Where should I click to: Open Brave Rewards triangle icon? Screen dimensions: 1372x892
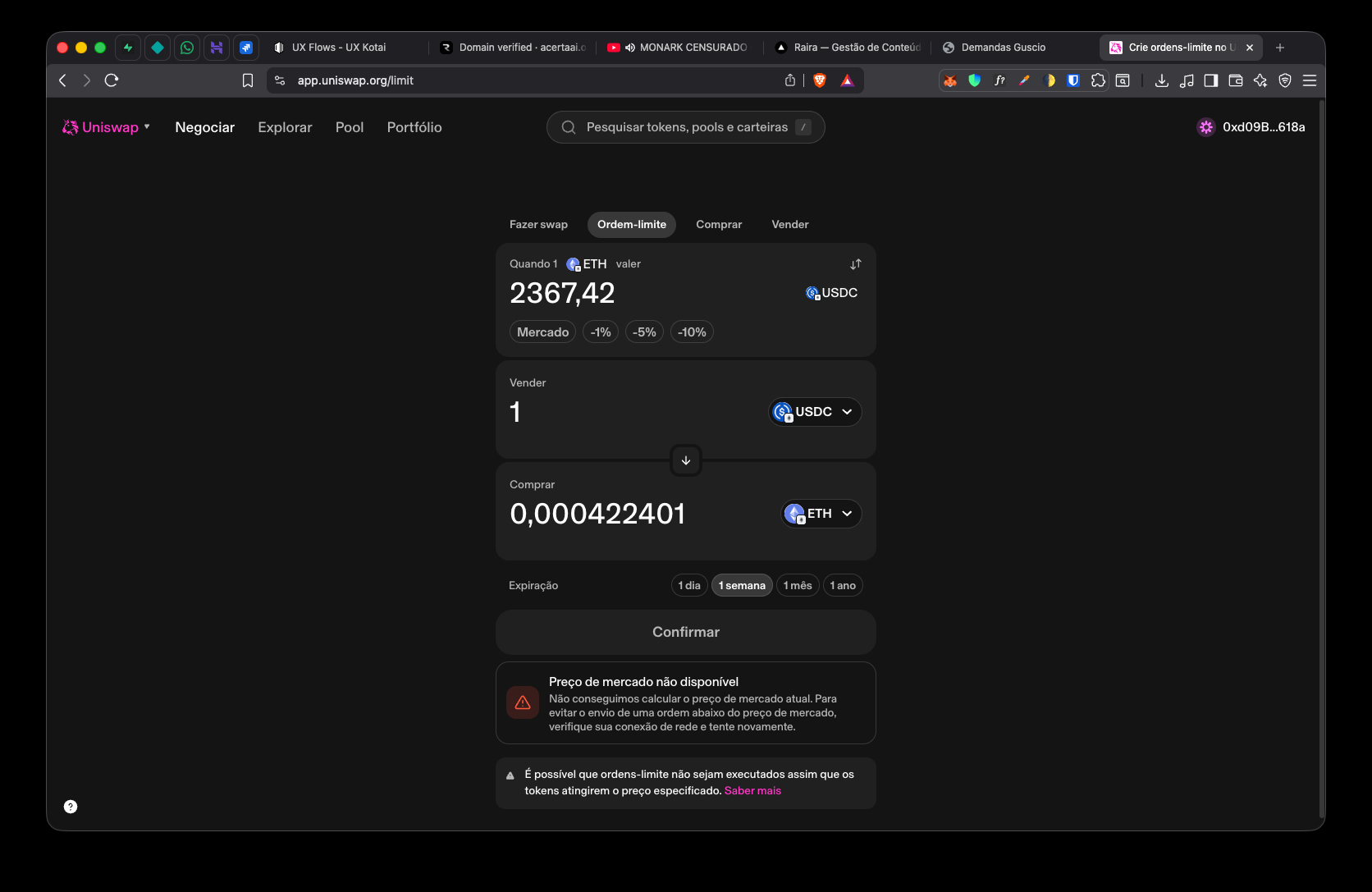click(x=848, y=80)
